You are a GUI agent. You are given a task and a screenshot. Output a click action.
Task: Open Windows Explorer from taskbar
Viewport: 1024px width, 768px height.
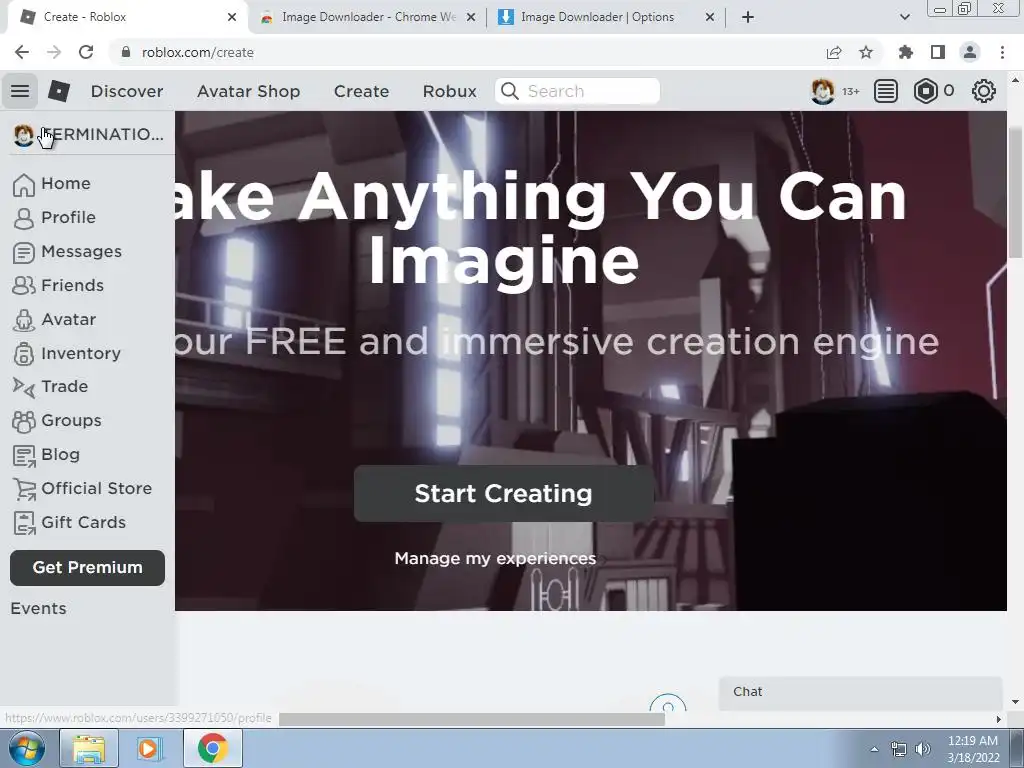pos(89,749)
